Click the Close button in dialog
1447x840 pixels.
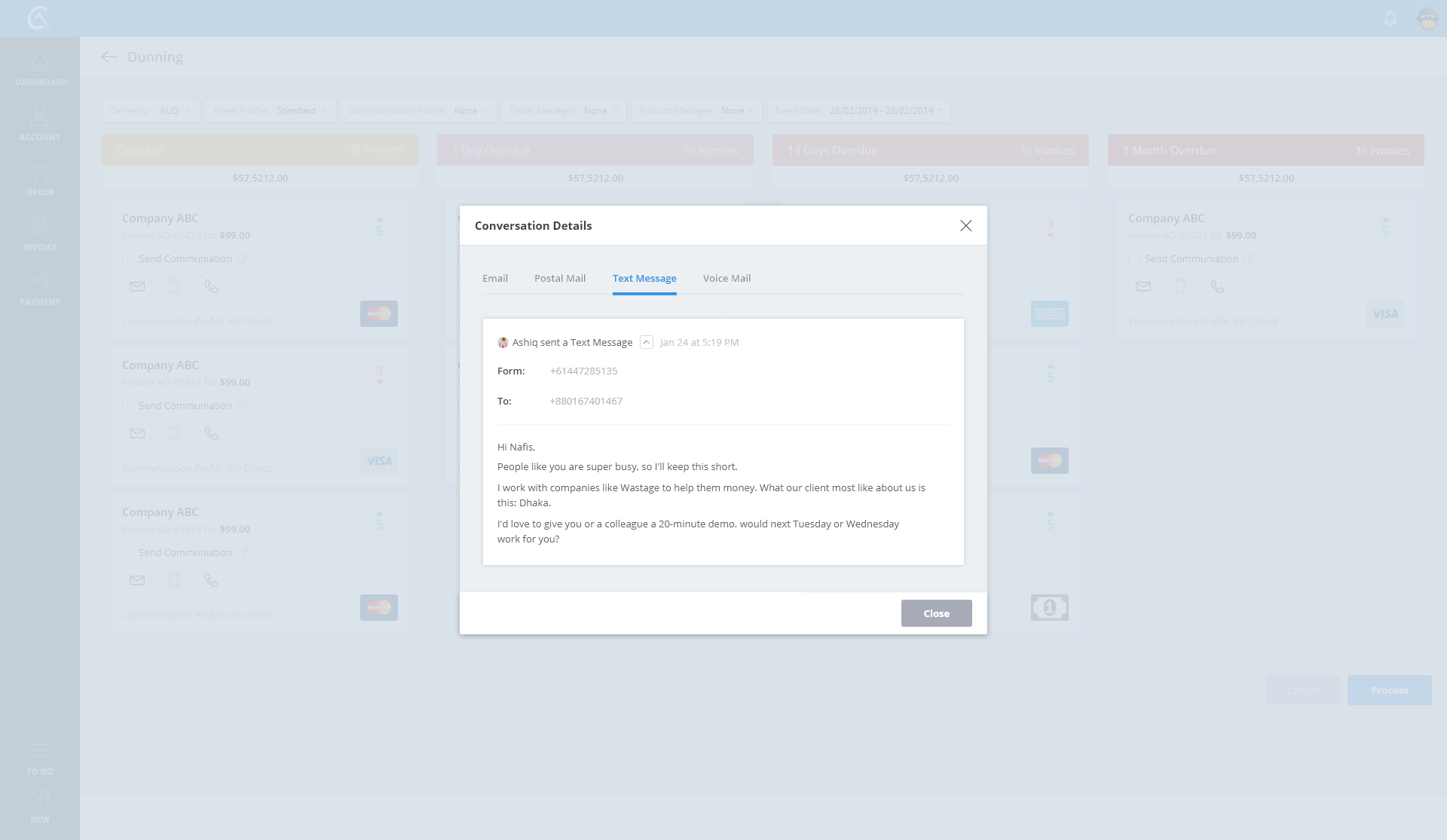(936, 613)
